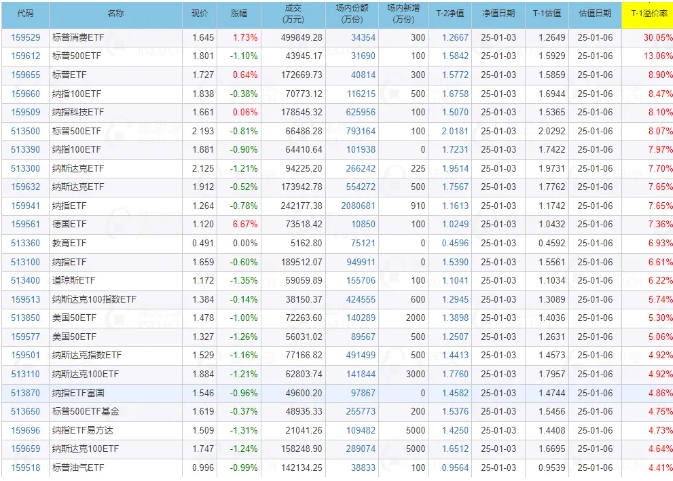Click the 净值日期 column header

pos(498,14)
